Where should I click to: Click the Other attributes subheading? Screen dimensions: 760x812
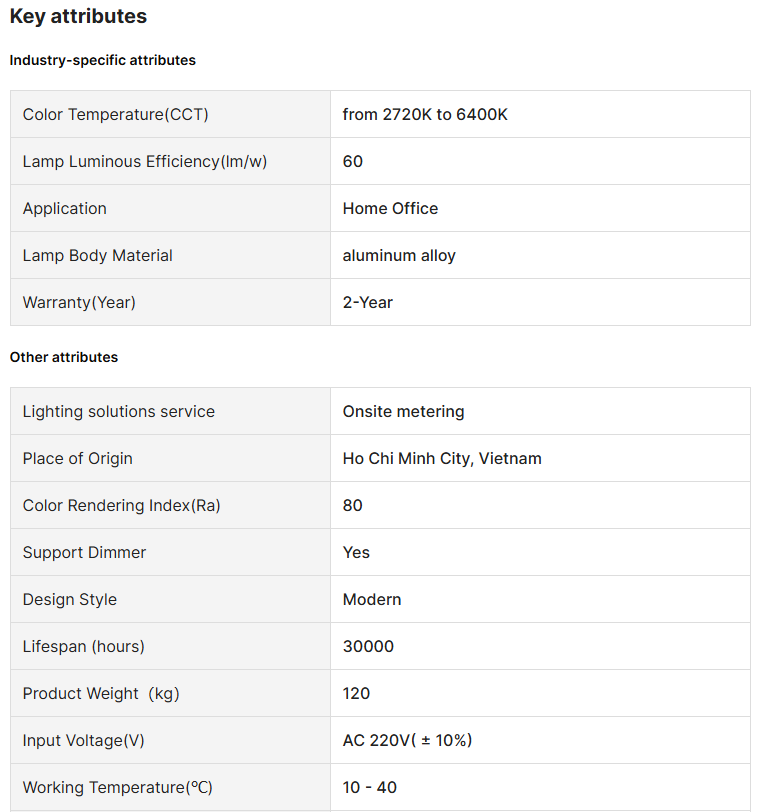point(64,357)
